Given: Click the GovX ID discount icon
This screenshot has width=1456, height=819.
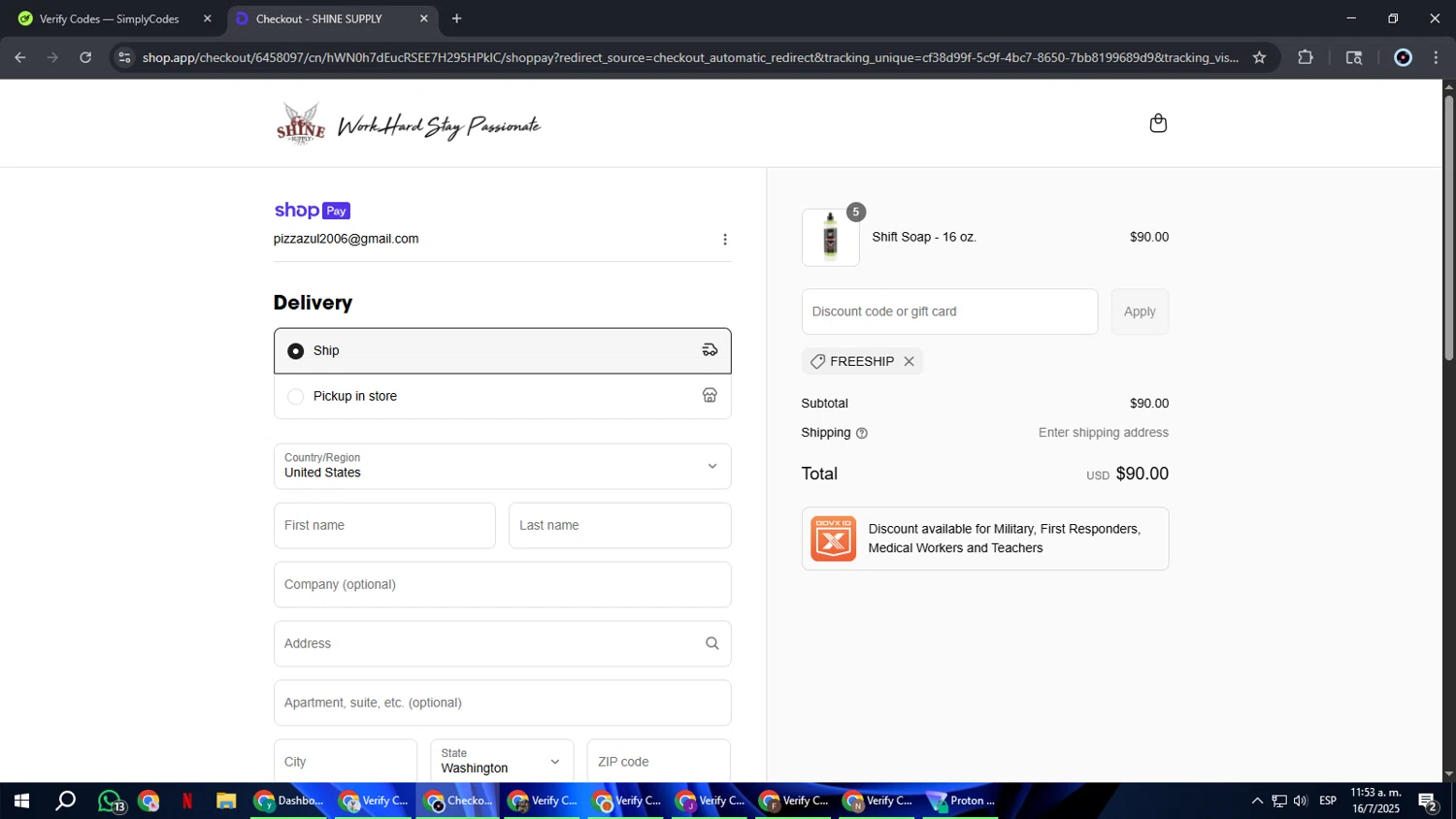Looking at the screenshot, I should [x=834, y=539].
